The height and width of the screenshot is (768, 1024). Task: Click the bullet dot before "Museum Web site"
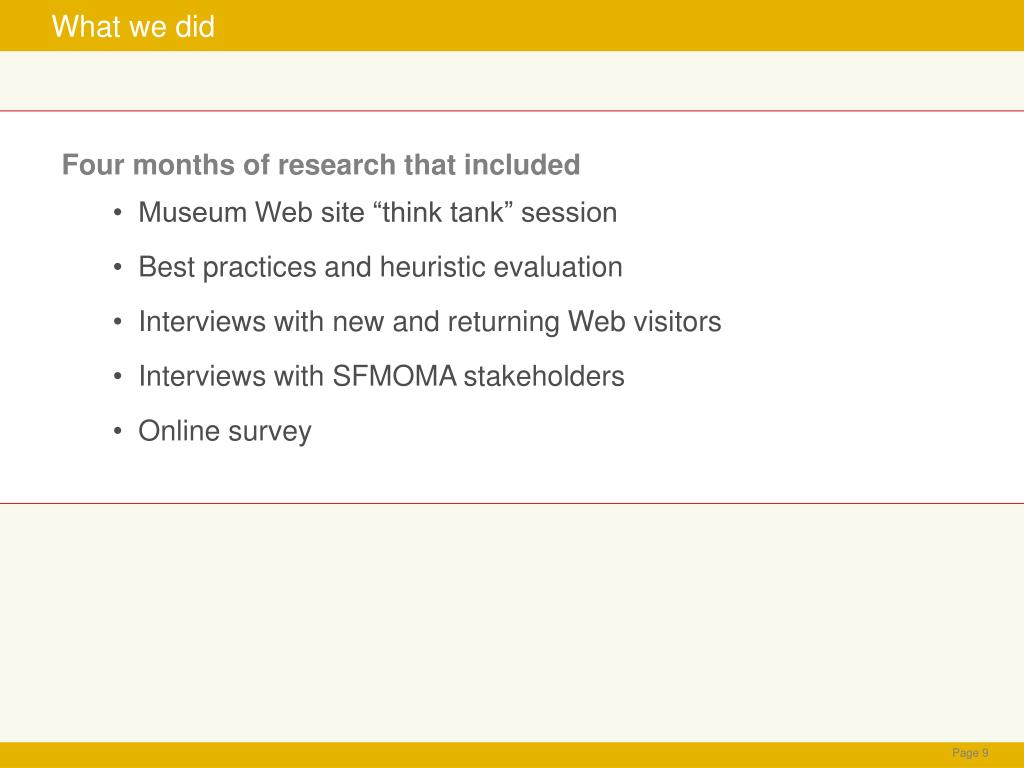(x=118, y=213)
